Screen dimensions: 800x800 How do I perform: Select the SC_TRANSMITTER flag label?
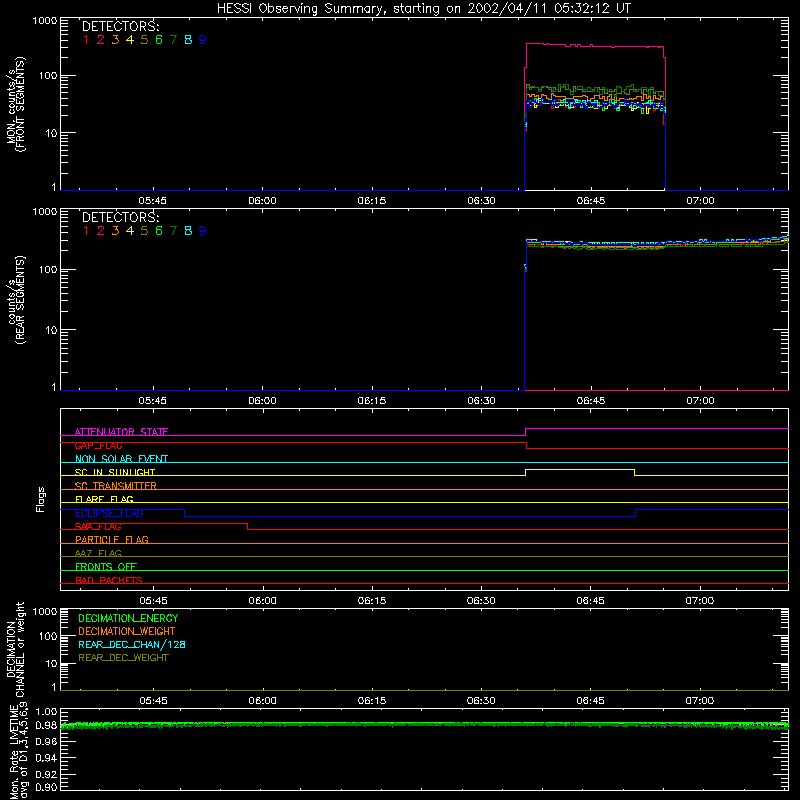pyautogui.click(x=116, y=486)
